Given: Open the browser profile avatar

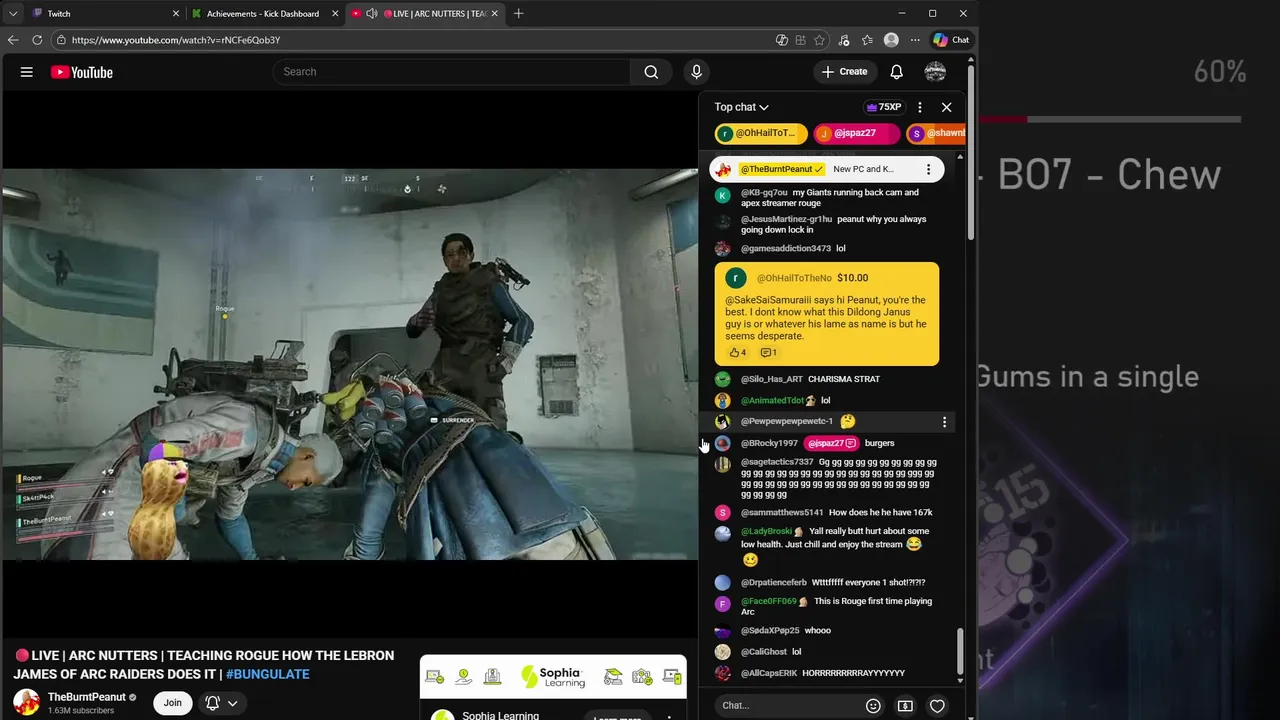Looking at the screenshot, I should pyautogui.click(x=891, y=40).
